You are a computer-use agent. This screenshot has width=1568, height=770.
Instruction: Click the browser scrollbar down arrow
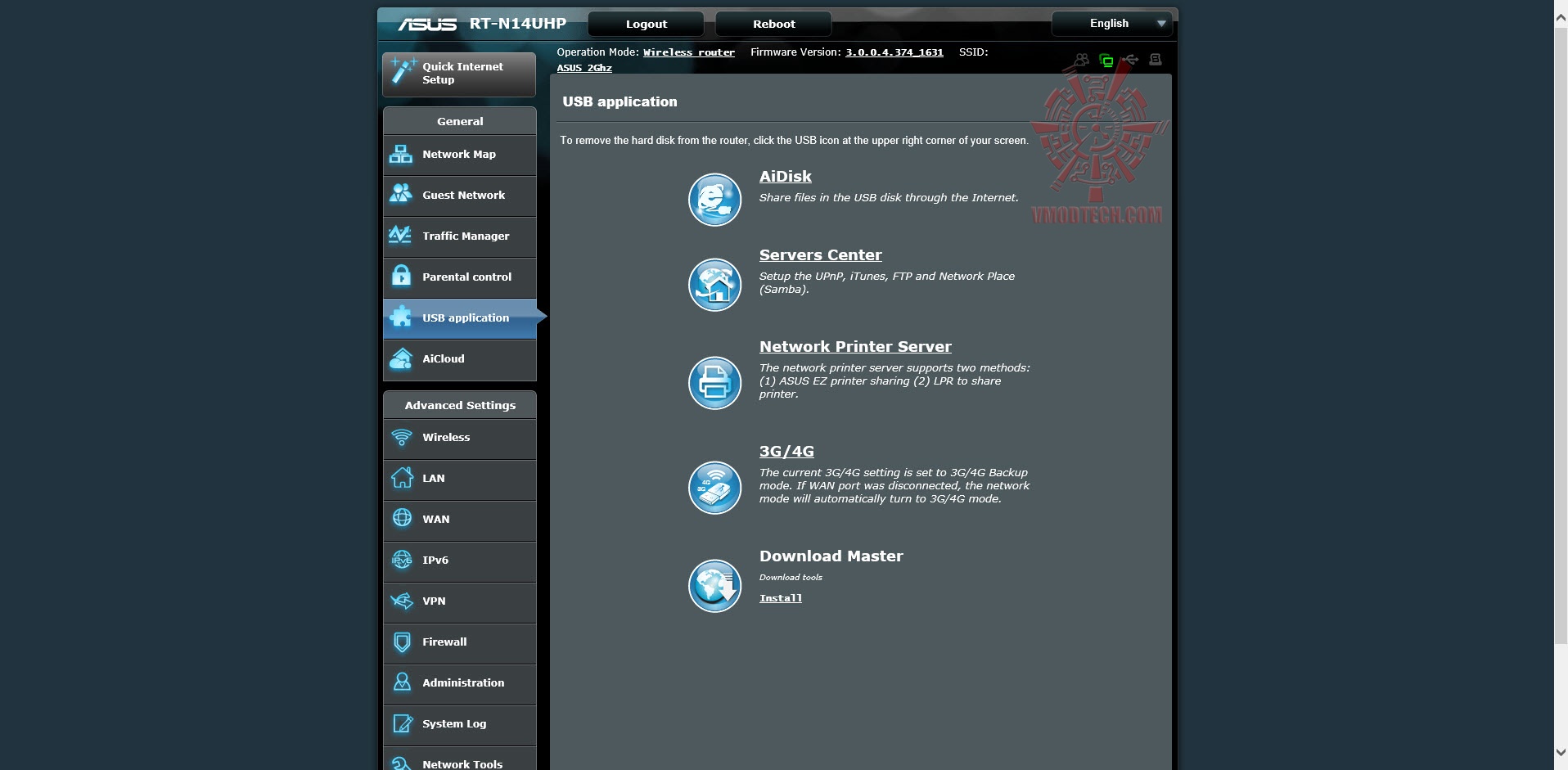tap(1561, 752)
